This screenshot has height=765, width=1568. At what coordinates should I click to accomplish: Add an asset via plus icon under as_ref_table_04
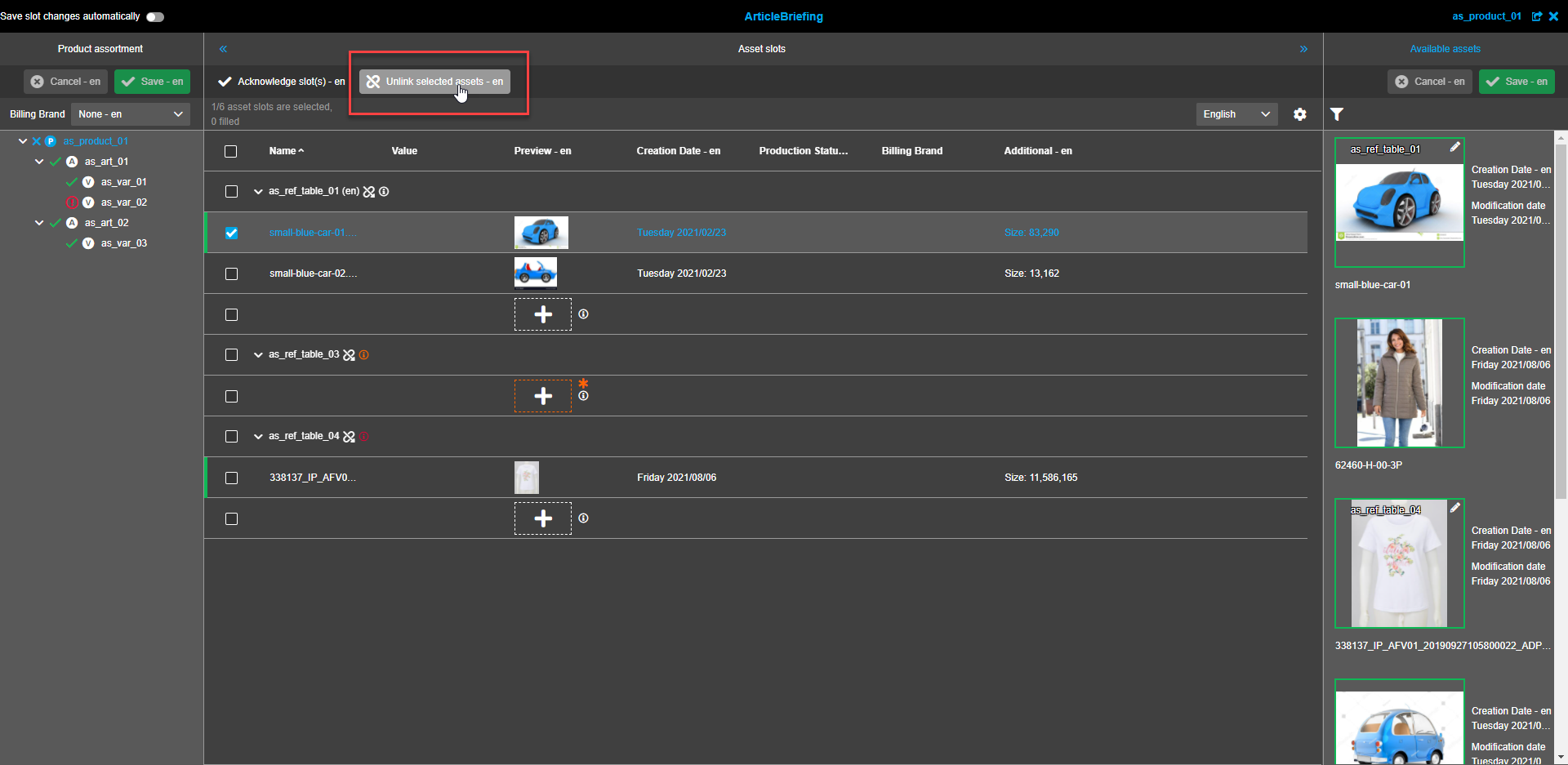[x=542, y=518]
